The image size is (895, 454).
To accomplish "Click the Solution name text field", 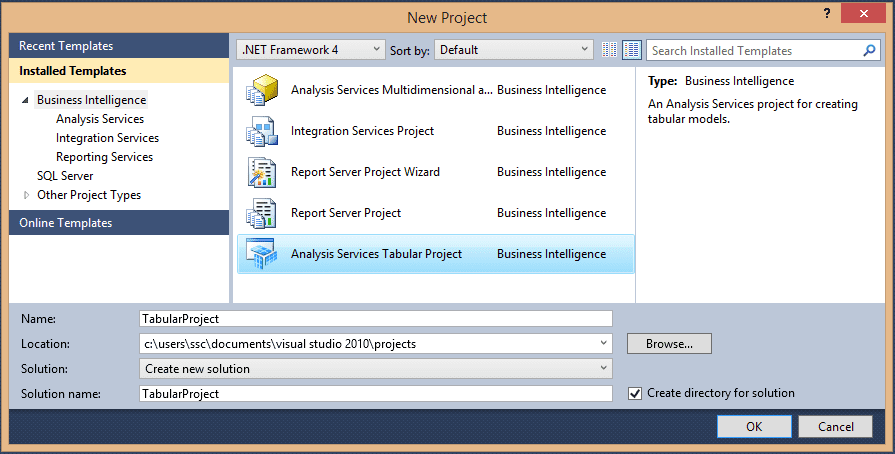I will (376, 393).
